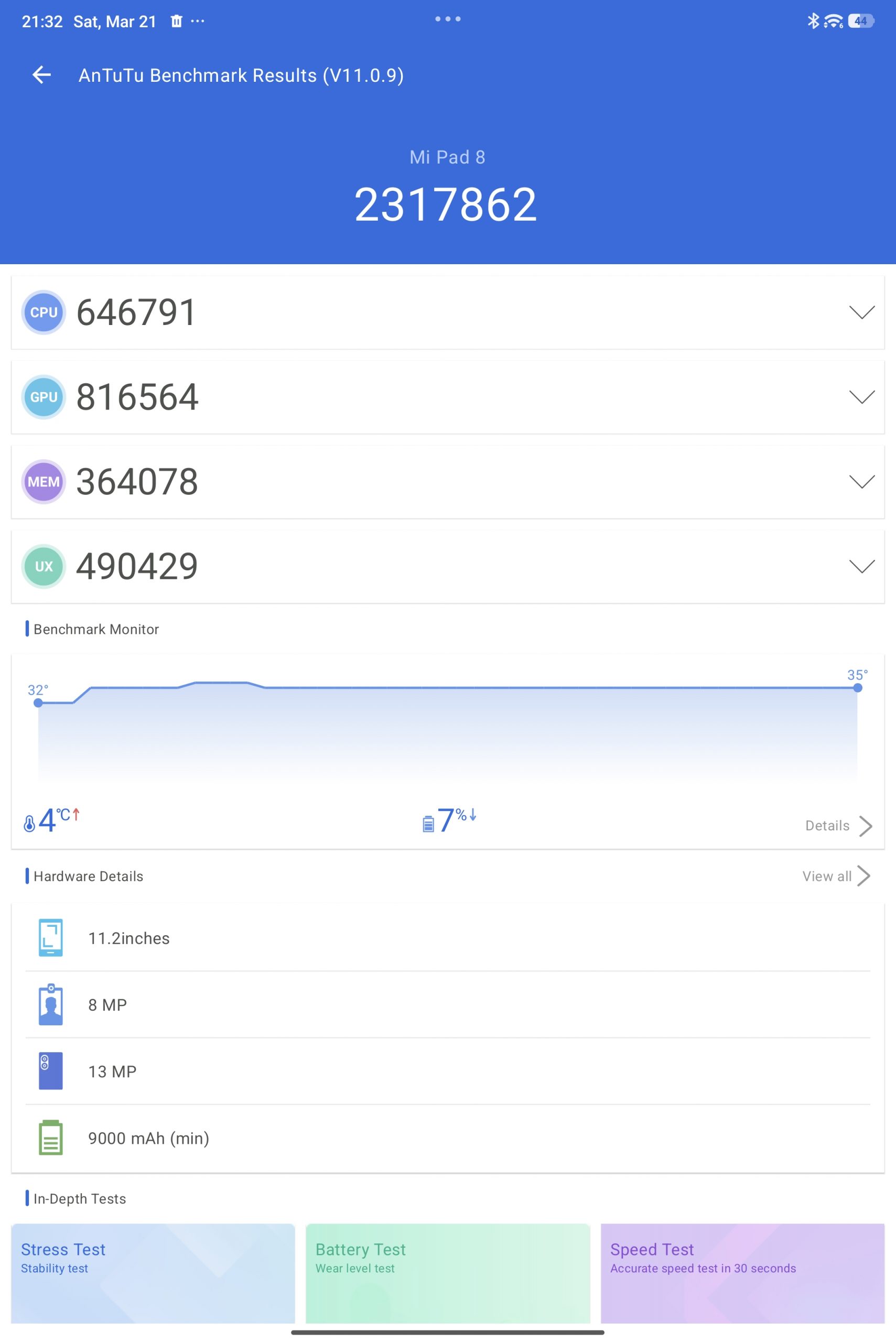
Task: Click the CPU score icon
Action: (43, 312)
